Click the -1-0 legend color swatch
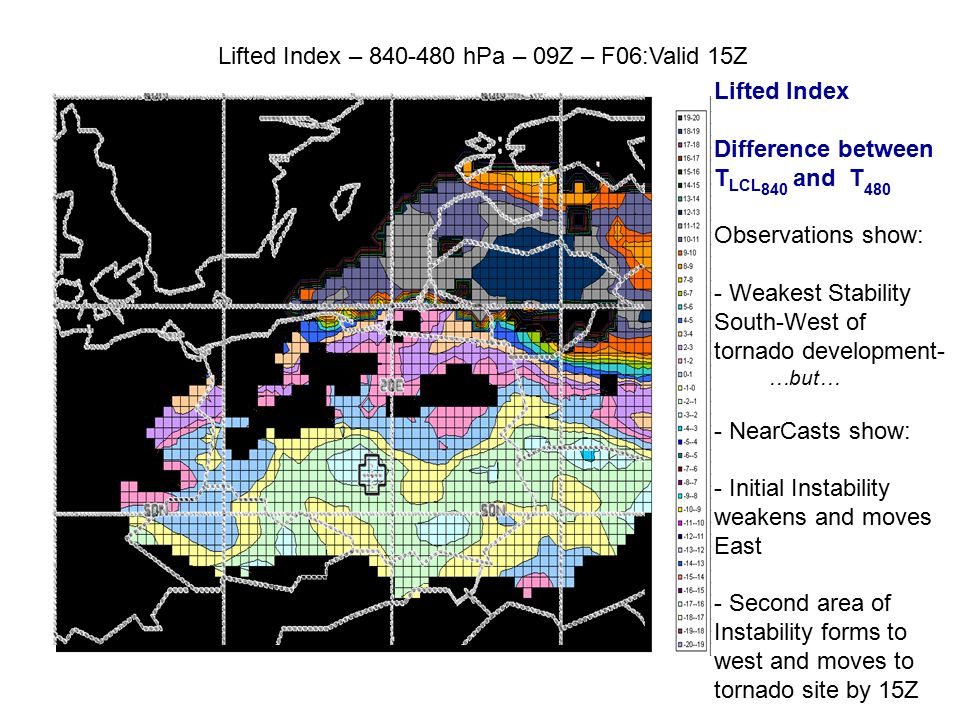 [680, 388]
